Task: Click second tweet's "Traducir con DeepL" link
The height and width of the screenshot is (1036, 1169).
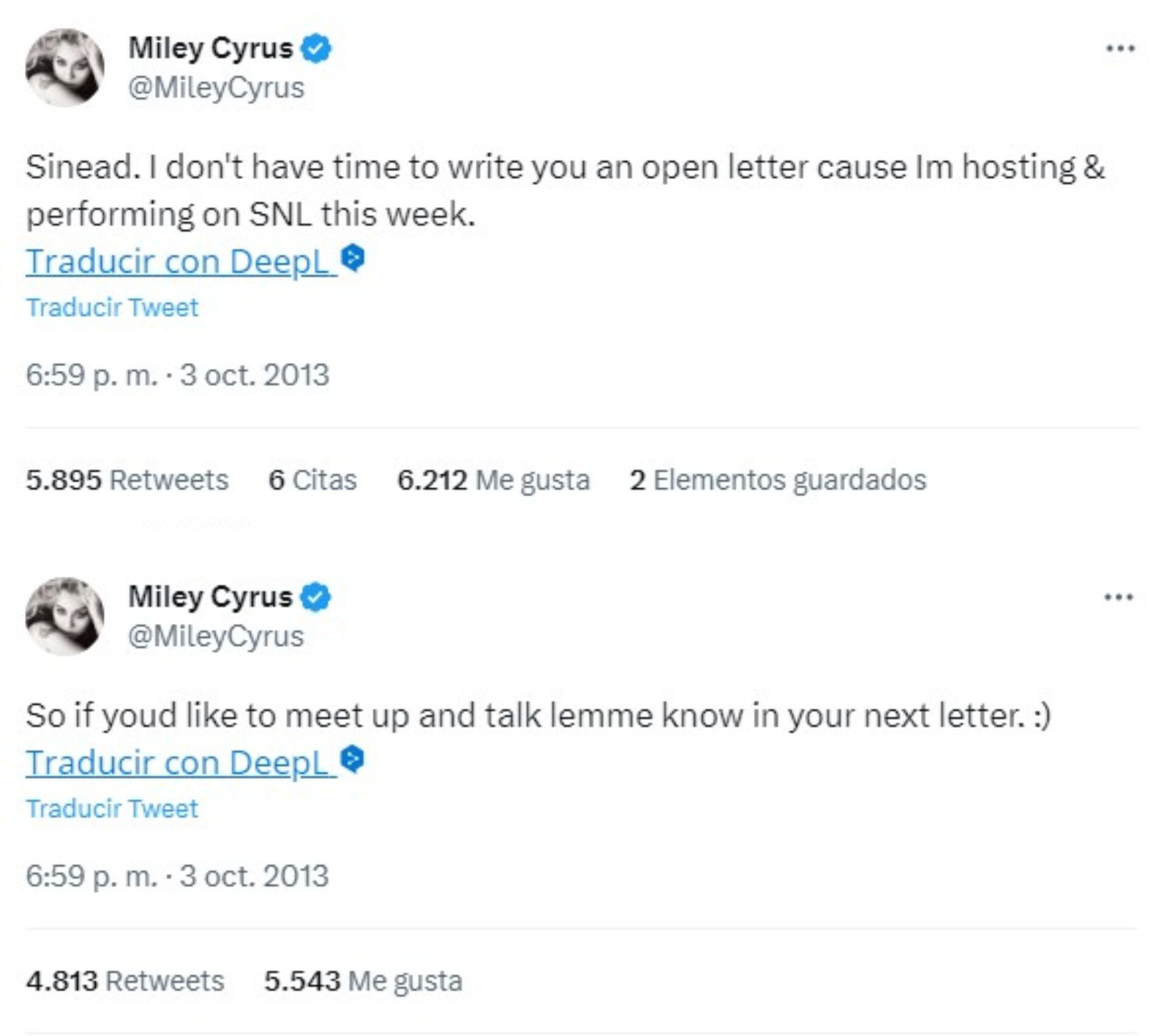Action: tap(180, 763)
